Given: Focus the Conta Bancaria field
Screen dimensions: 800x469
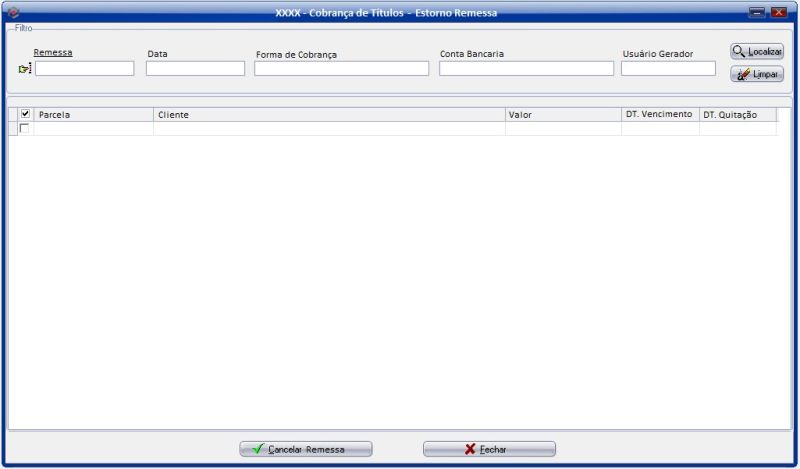Looking at the screenshot, I should click(526, 68).
